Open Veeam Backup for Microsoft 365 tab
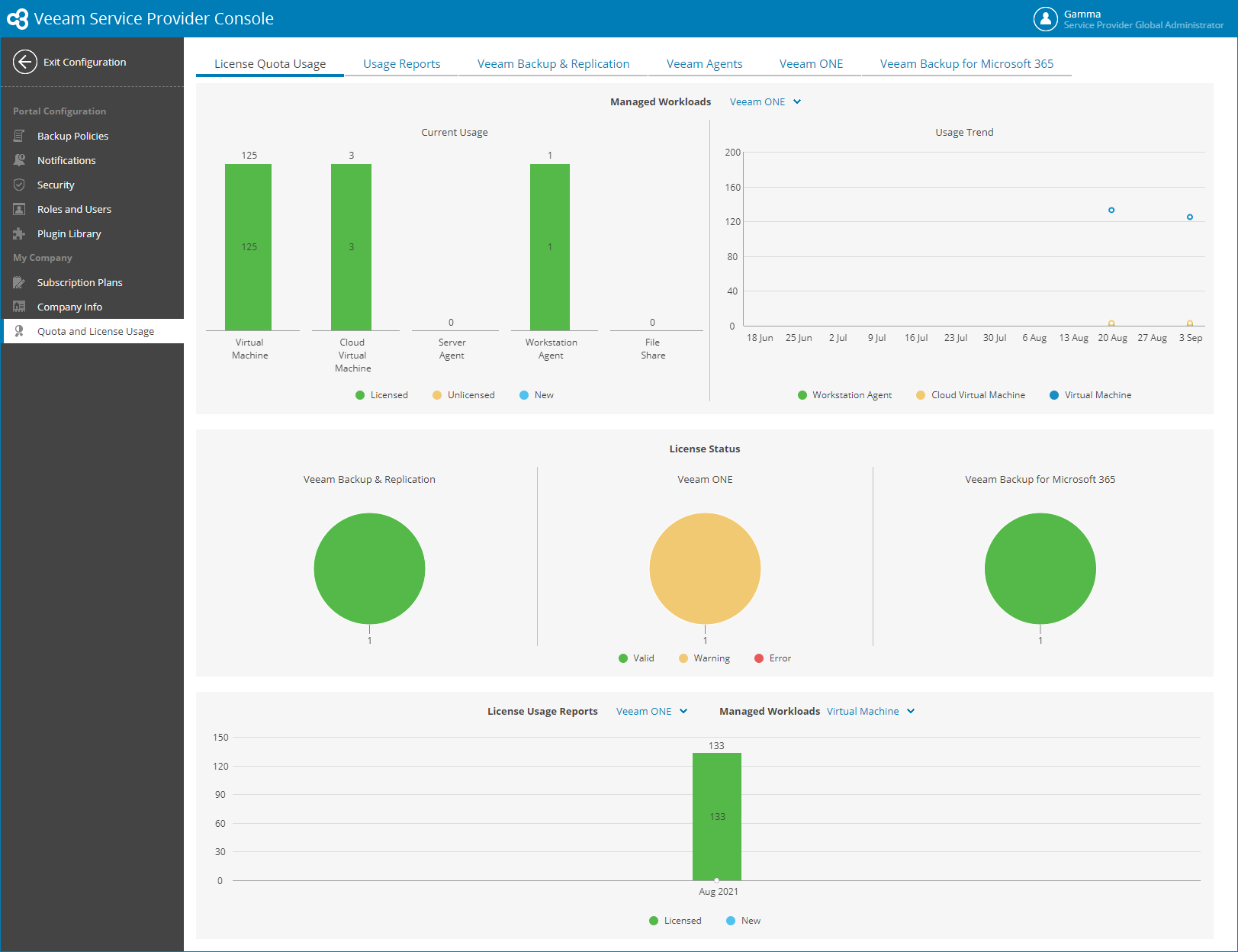Viewport: 1238px width, 952px height. click(966, 64)
